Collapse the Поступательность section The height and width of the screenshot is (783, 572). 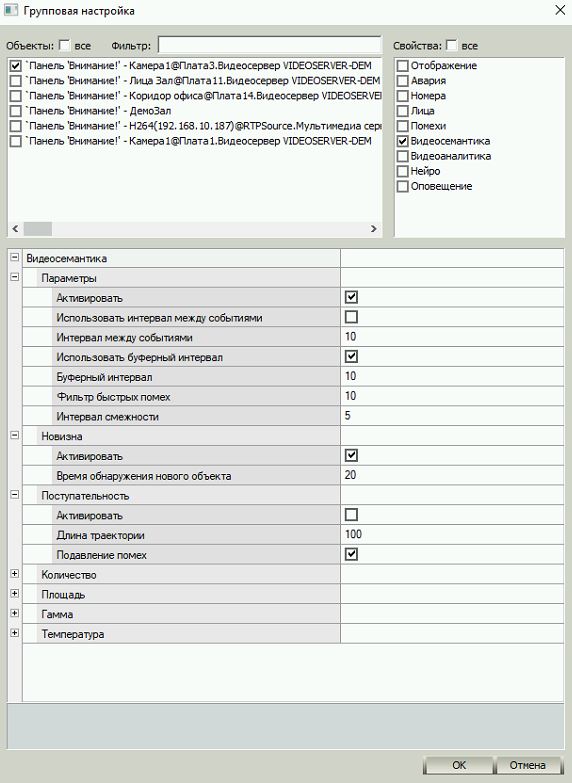coord(14,495)
